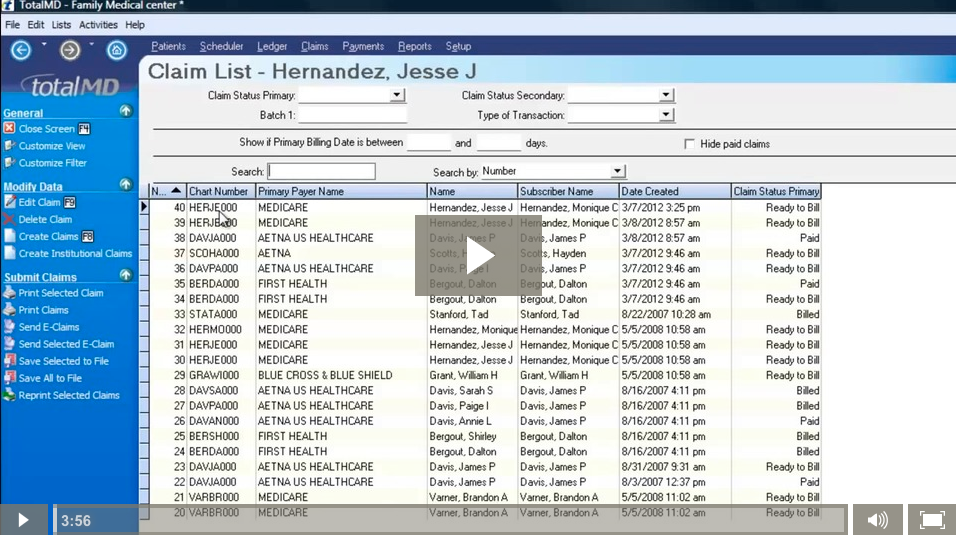Open the Setup navigation tab
This screenshot has height=535, width=956.
458,46
